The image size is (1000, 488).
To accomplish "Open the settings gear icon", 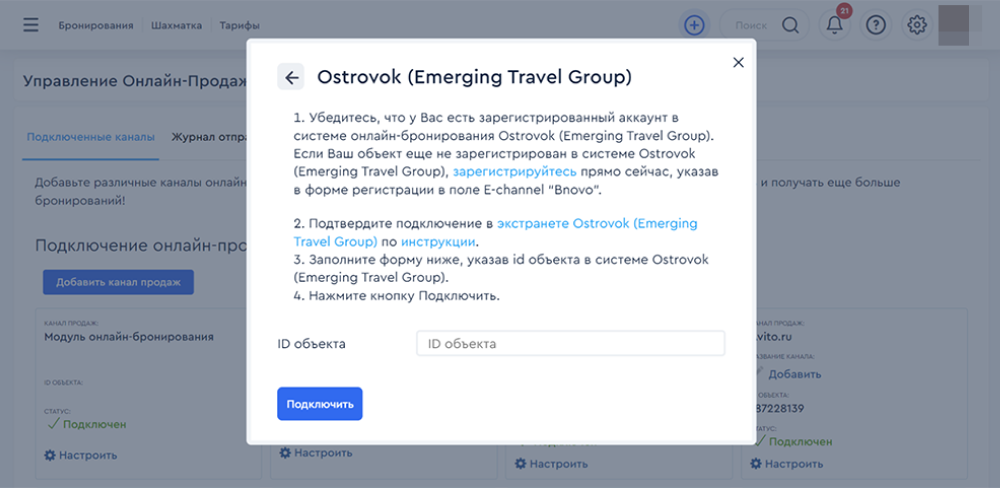I will (x=916, y=25).
